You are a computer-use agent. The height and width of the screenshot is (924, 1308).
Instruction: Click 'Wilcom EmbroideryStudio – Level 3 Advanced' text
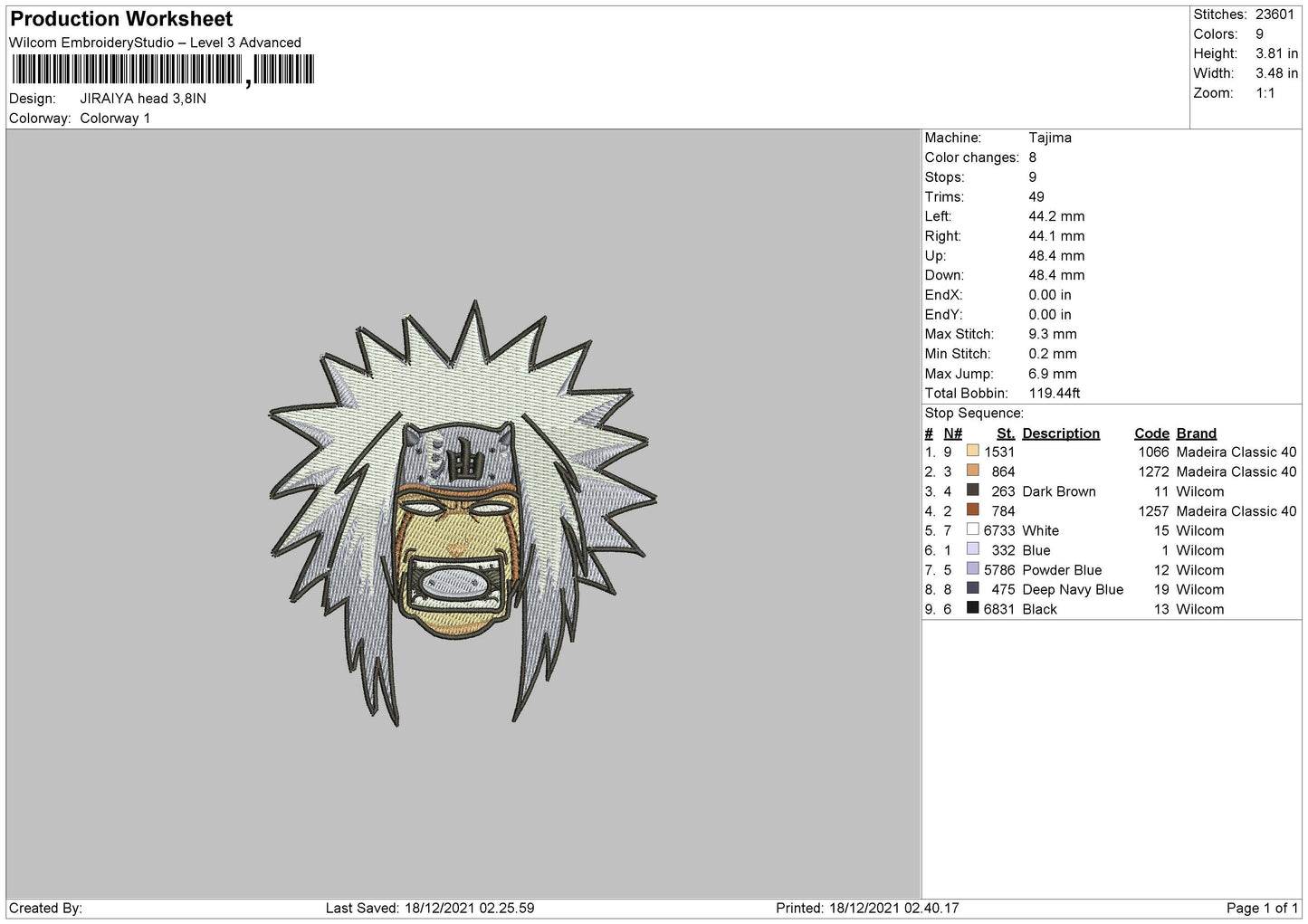[x=155, y=43]
